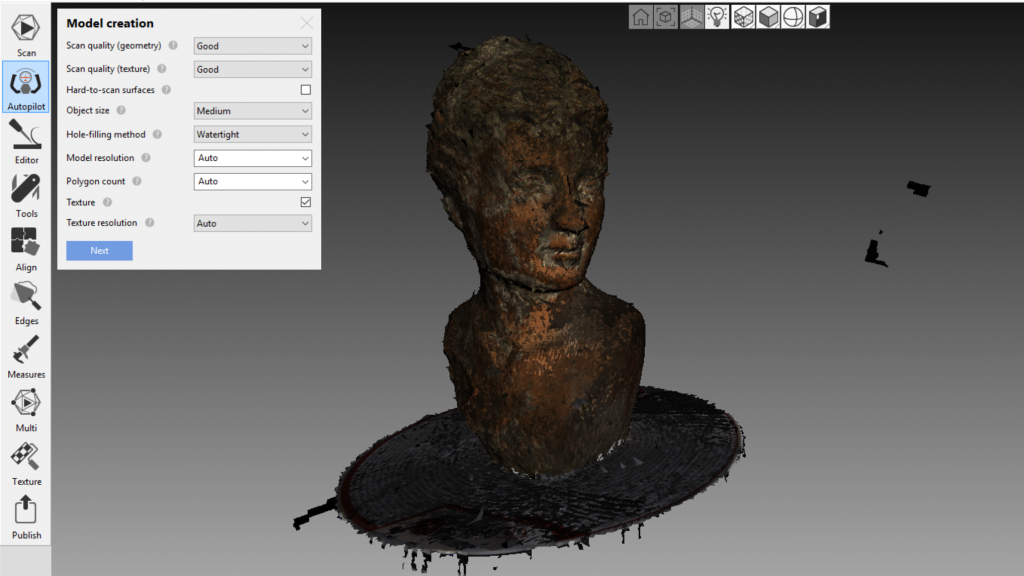The height and width of the screenshot is (576, 1024).
Task: Reset view with the home icon
Action: click(x=641, y=17)
